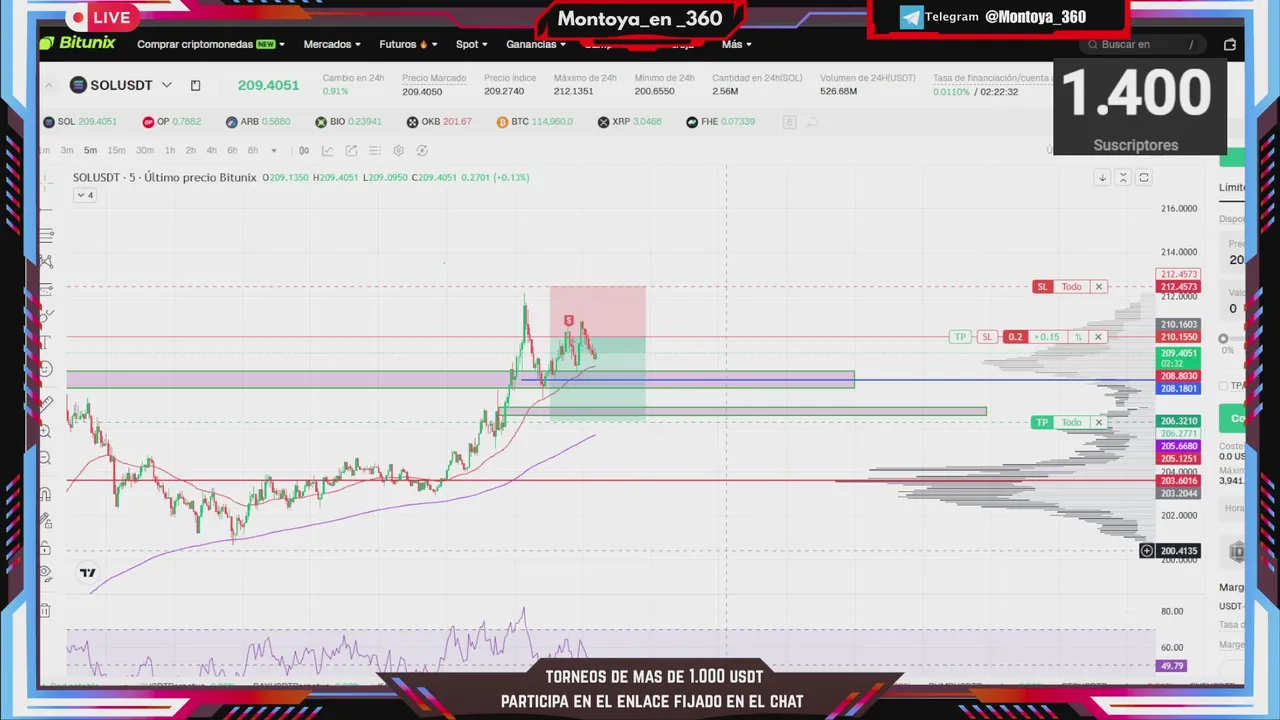The image size is (1280, 720).
Task: Collapse ticker panel with top-left chevron
Action: (48, 85)
